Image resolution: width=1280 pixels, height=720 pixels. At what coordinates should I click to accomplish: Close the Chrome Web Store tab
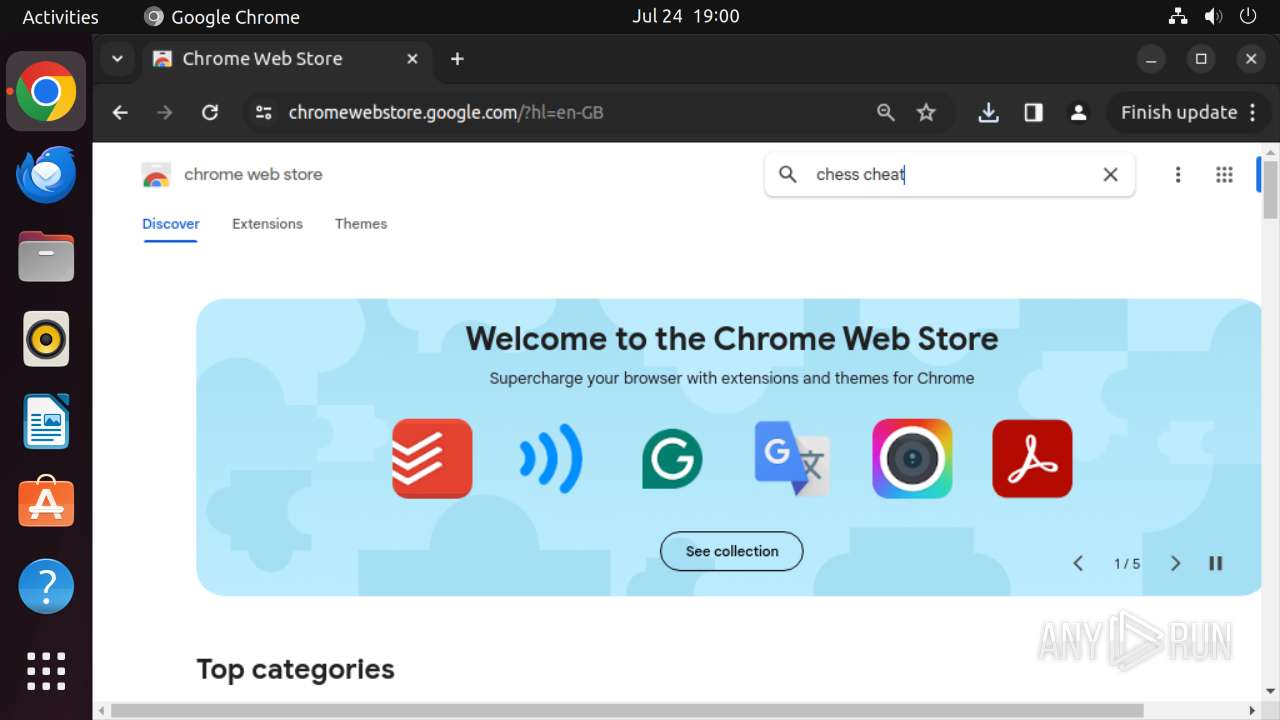[x=412, y=59]
